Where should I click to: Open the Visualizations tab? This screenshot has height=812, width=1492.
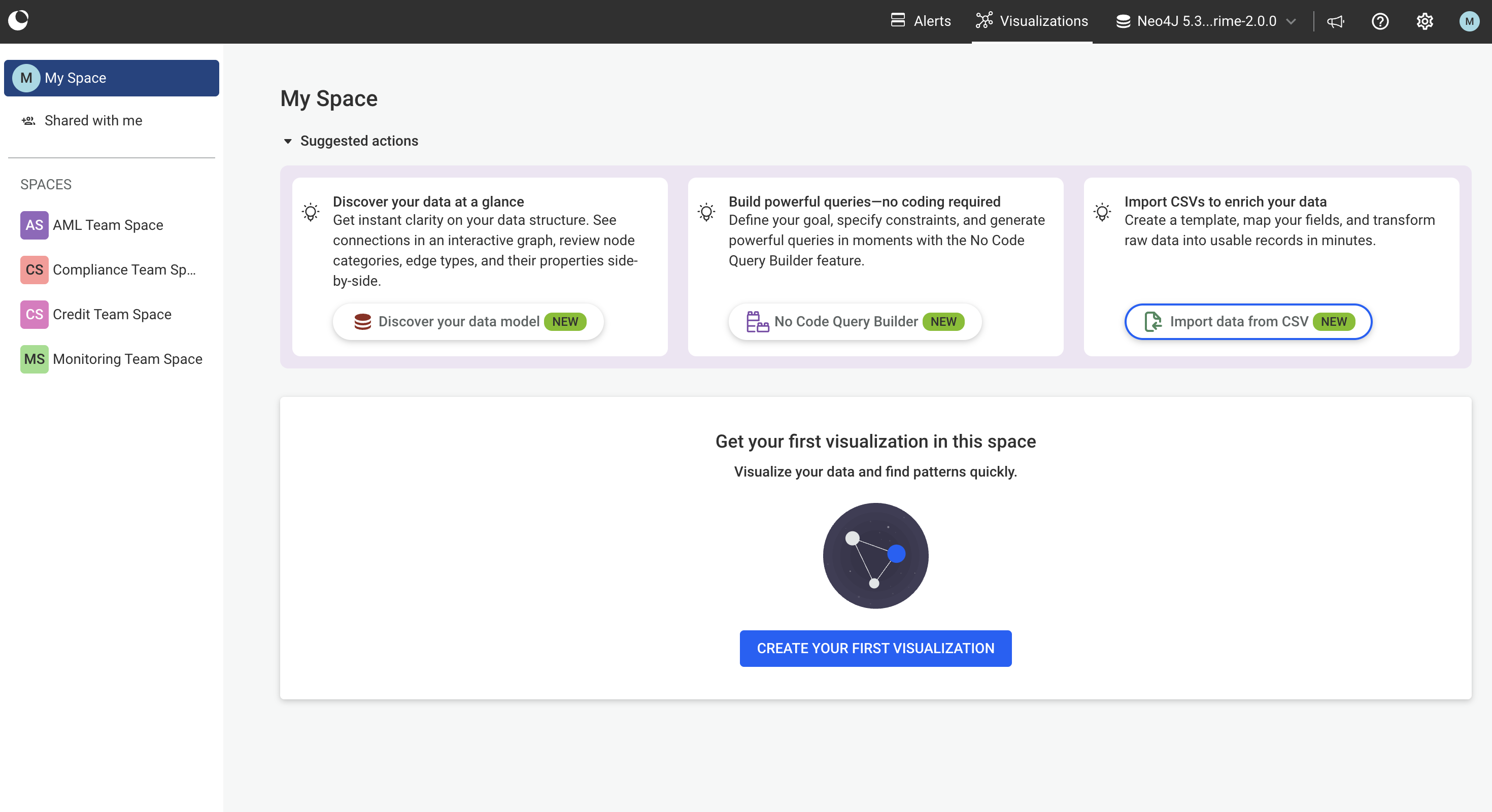point(1032,21)
